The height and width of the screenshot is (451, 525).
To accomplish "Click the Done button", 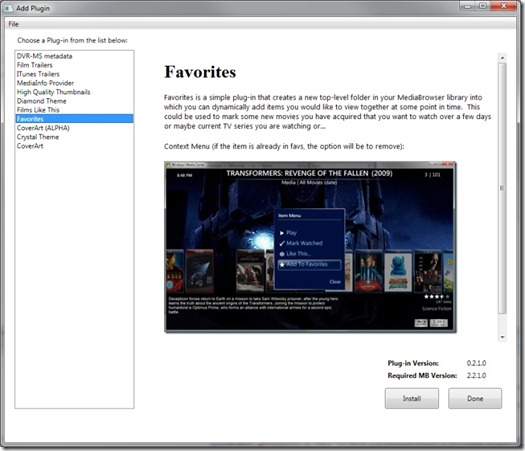I will click(475, 398).
